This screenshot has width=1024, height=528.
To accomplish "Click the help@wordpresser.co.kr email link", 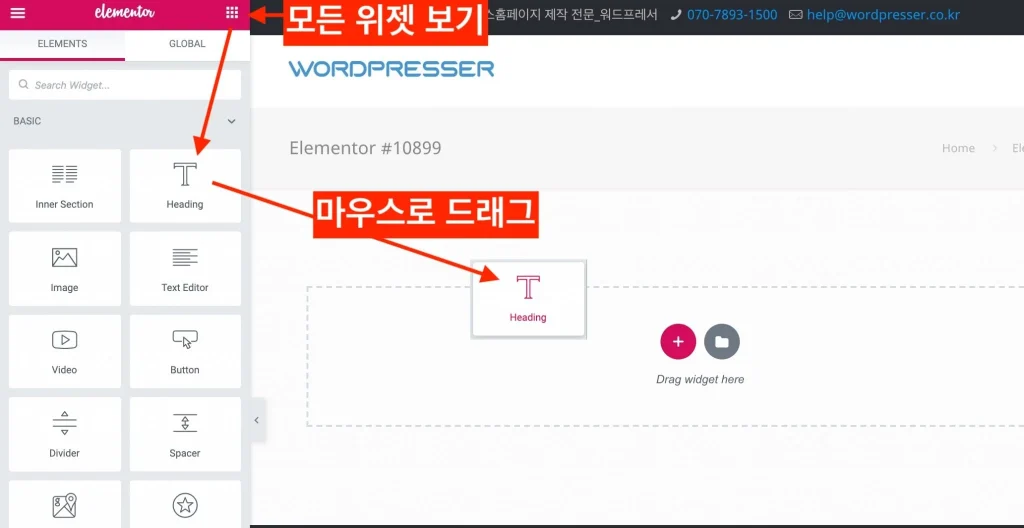I will [x=884, y=14].
